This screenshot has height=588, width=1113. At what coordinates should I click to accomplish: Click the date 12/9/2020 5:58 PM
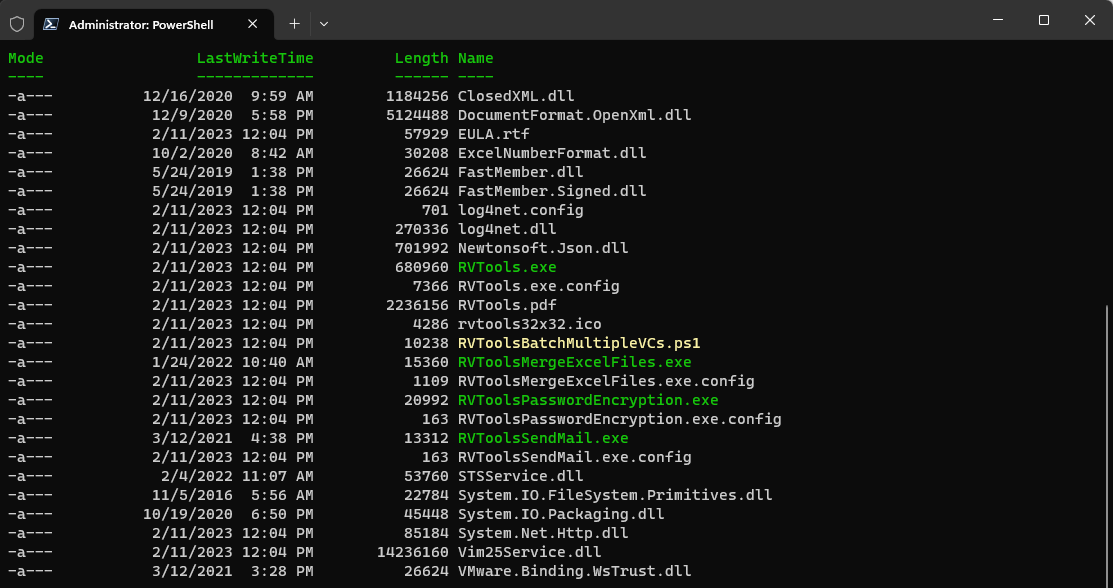(232, 115)
